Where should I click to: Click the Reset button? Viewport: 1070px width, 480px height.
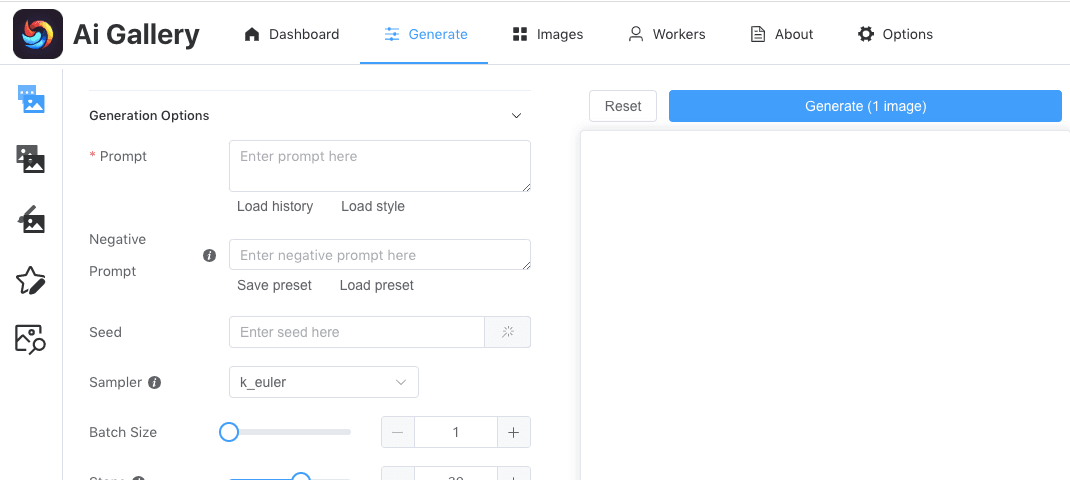(623, 106)
